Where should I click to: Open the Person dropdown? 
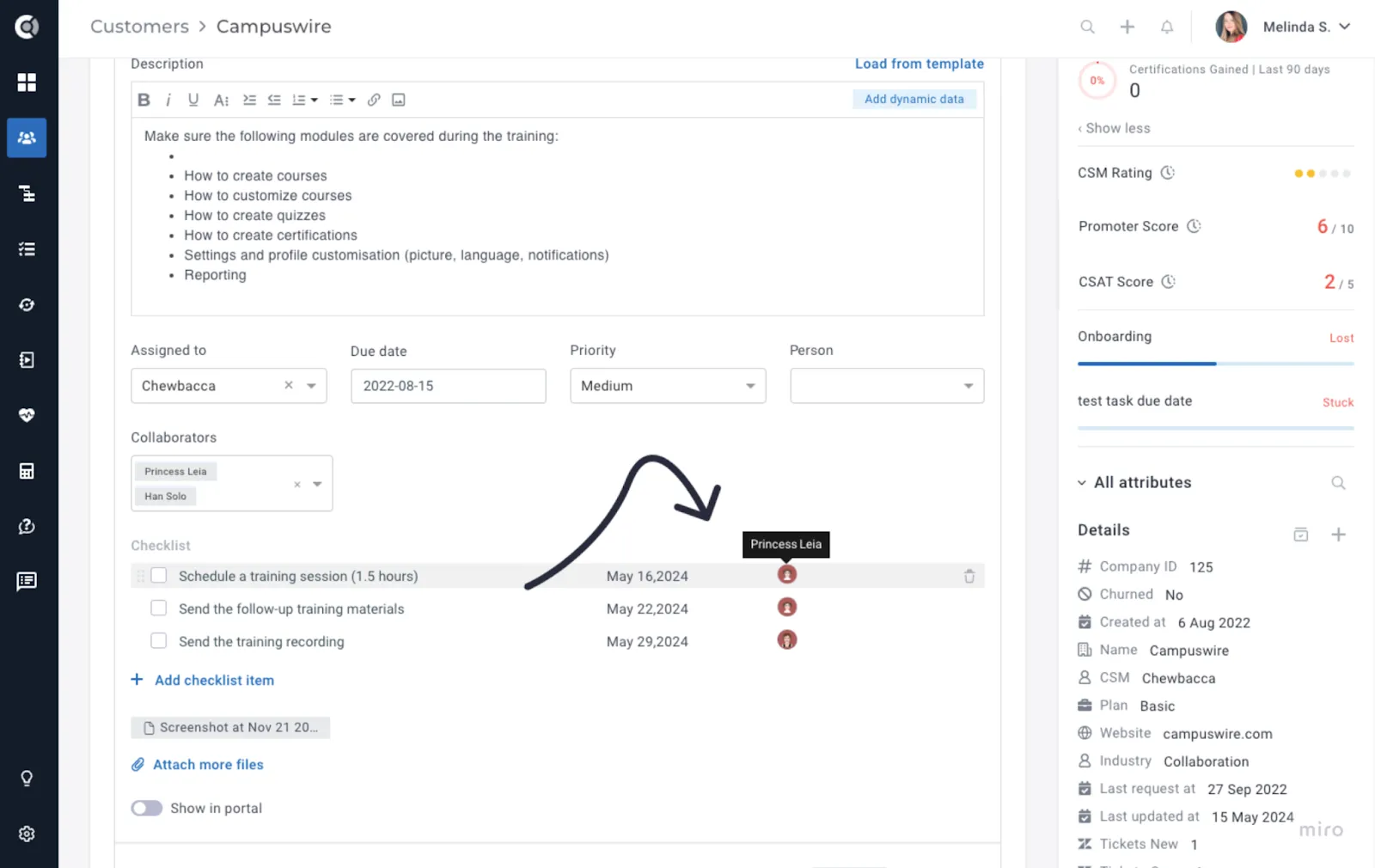[x=887, y=386]
